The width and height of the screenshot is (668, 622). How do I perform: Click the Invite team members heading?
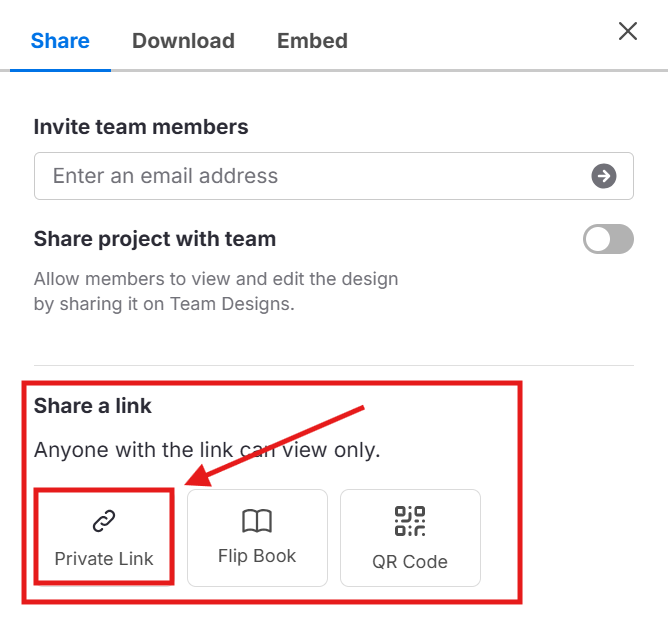141,127
